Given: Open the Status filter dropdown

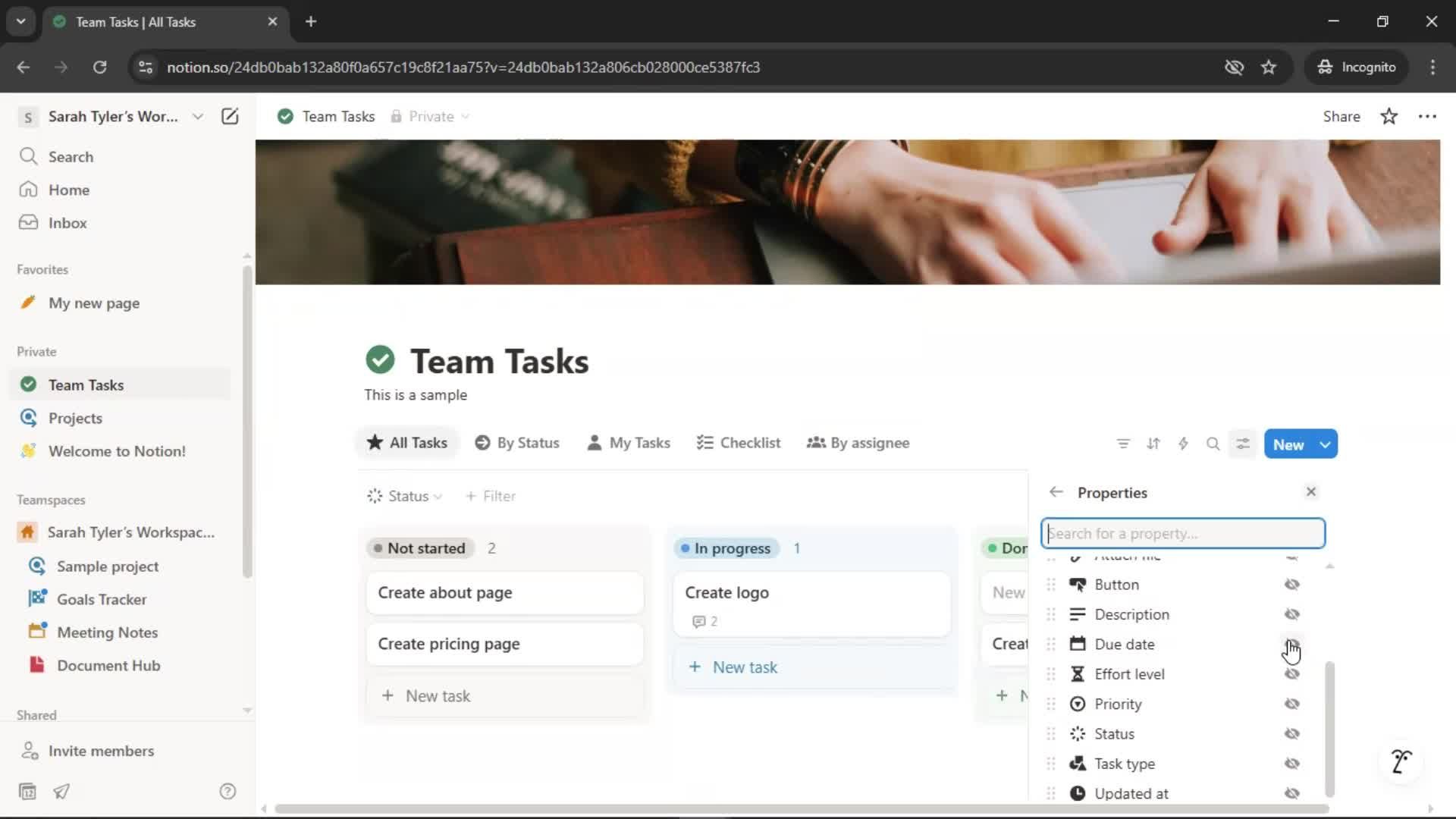Looking at the screenshot, I should click(x=405, y=496).
